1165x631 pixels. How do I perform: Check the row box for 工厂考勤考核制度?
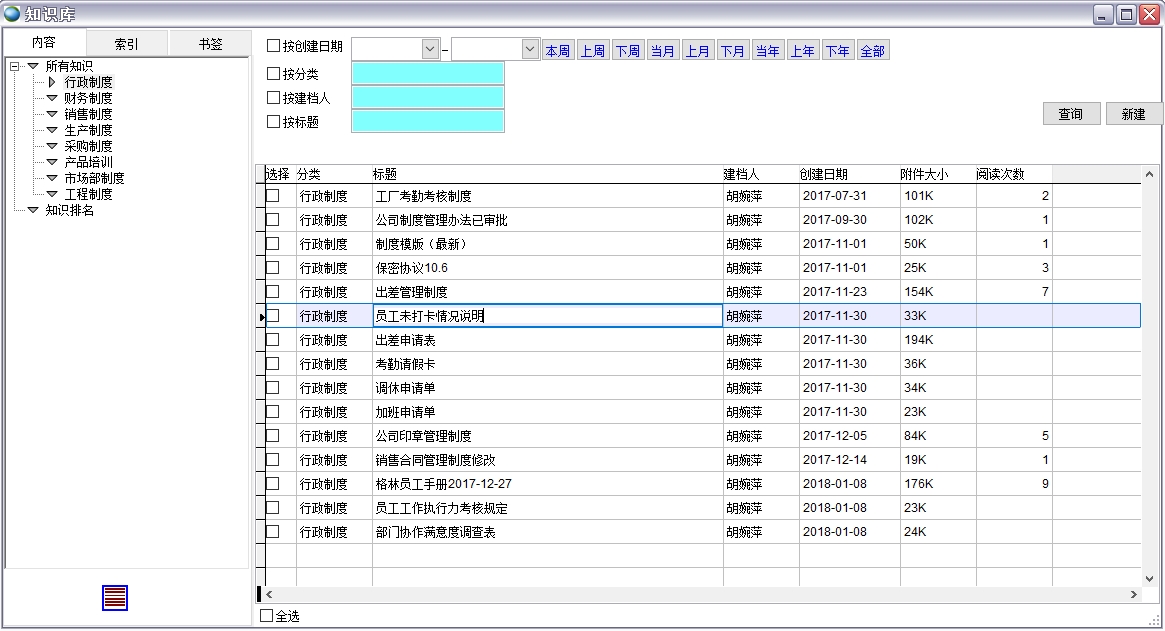(x=272, y=196)
